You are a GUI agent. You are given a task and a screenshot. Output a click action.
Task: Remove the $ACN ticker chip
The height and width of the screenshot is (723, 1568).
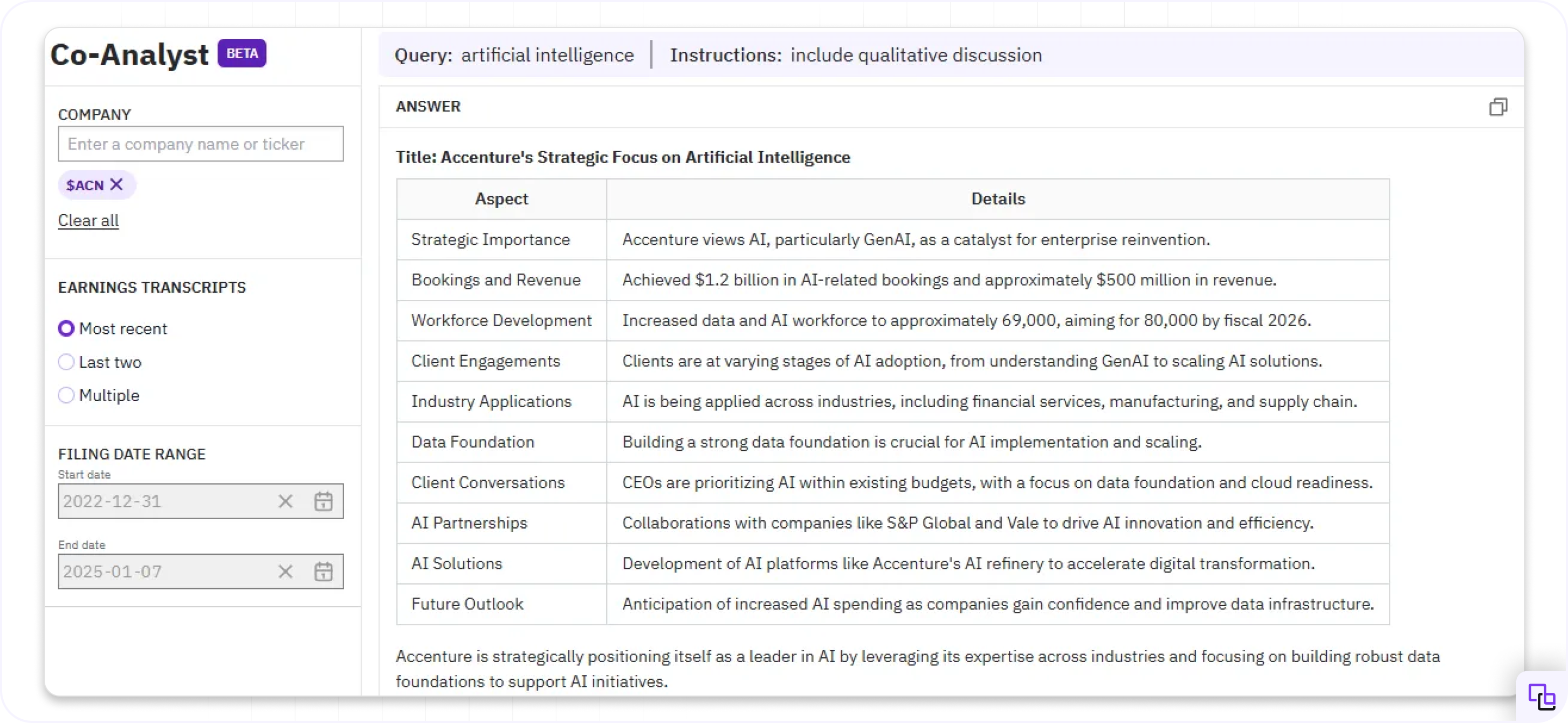(x=116, y=184)
